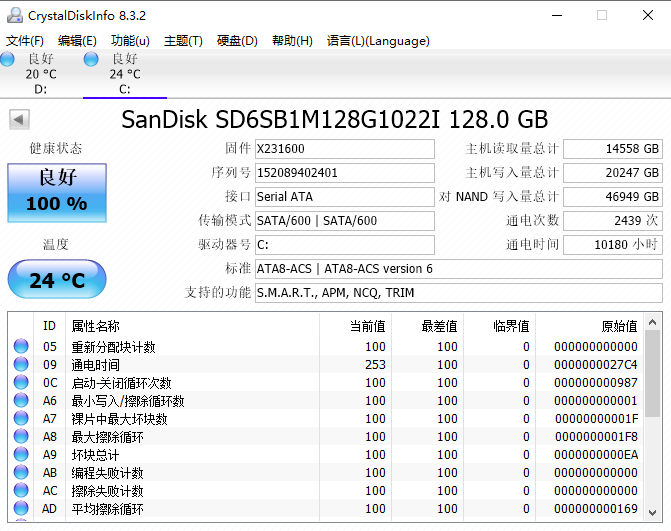Click the 最差值 column header
Image resolution: width=671 pixels, height=531 pixels.
pyautogui.click(x=427, y=326)
